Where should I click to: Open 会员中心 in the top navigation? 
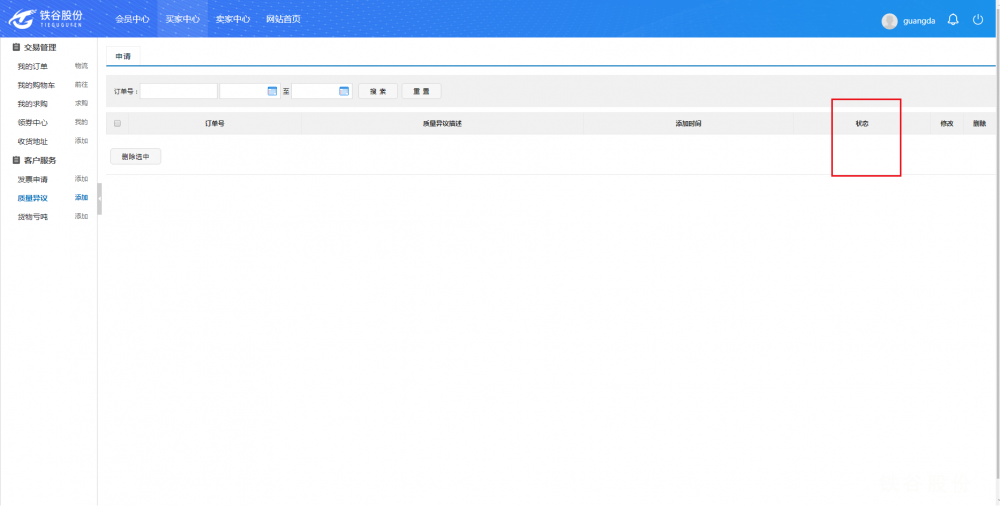click(132, 19)
